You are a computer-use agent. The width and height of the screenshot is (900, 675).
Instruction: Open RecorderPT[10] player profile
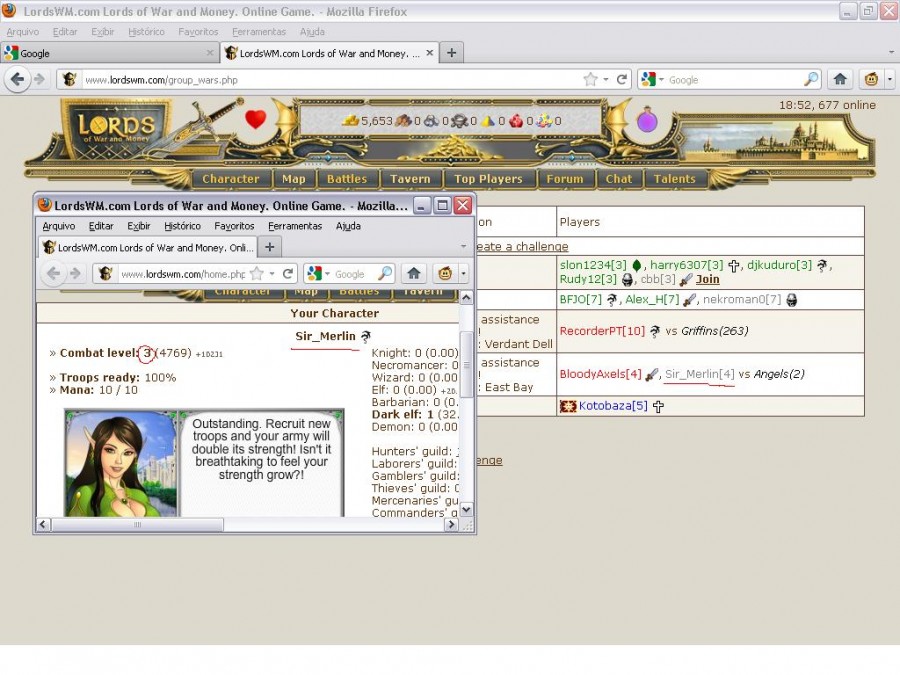click(x=602, y=331)
